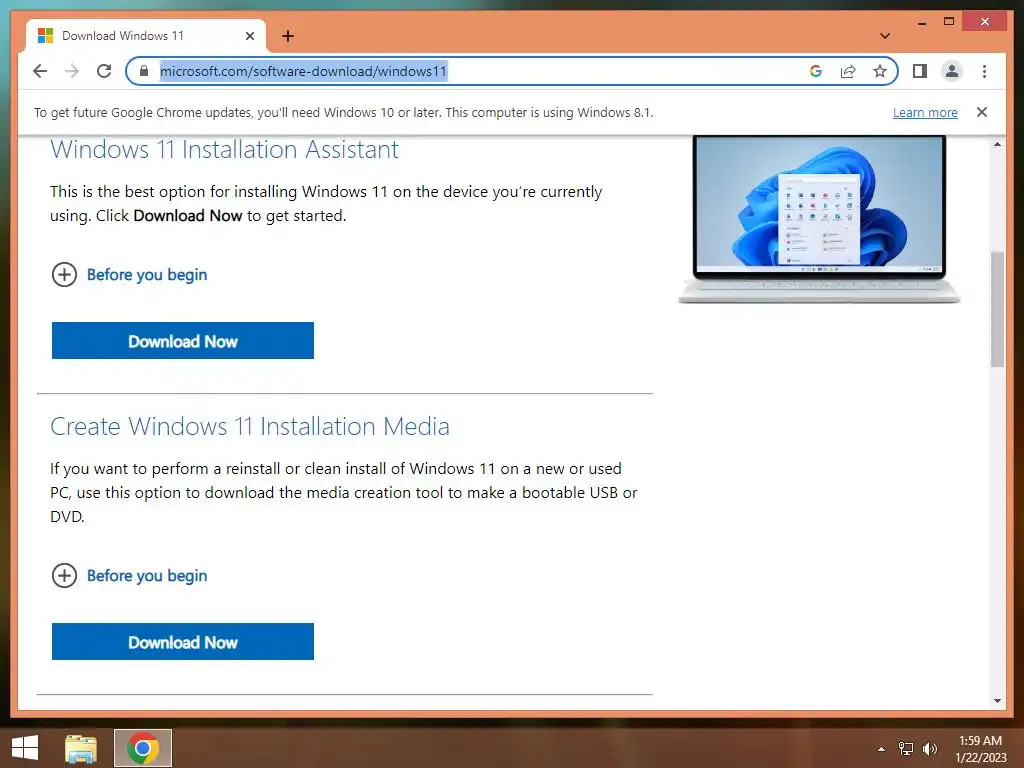The width and height of the screenshot is (1024, 768).
Task: Open the volume speaker tray icon
Action: pyautogui.click(x=929, y=749)
